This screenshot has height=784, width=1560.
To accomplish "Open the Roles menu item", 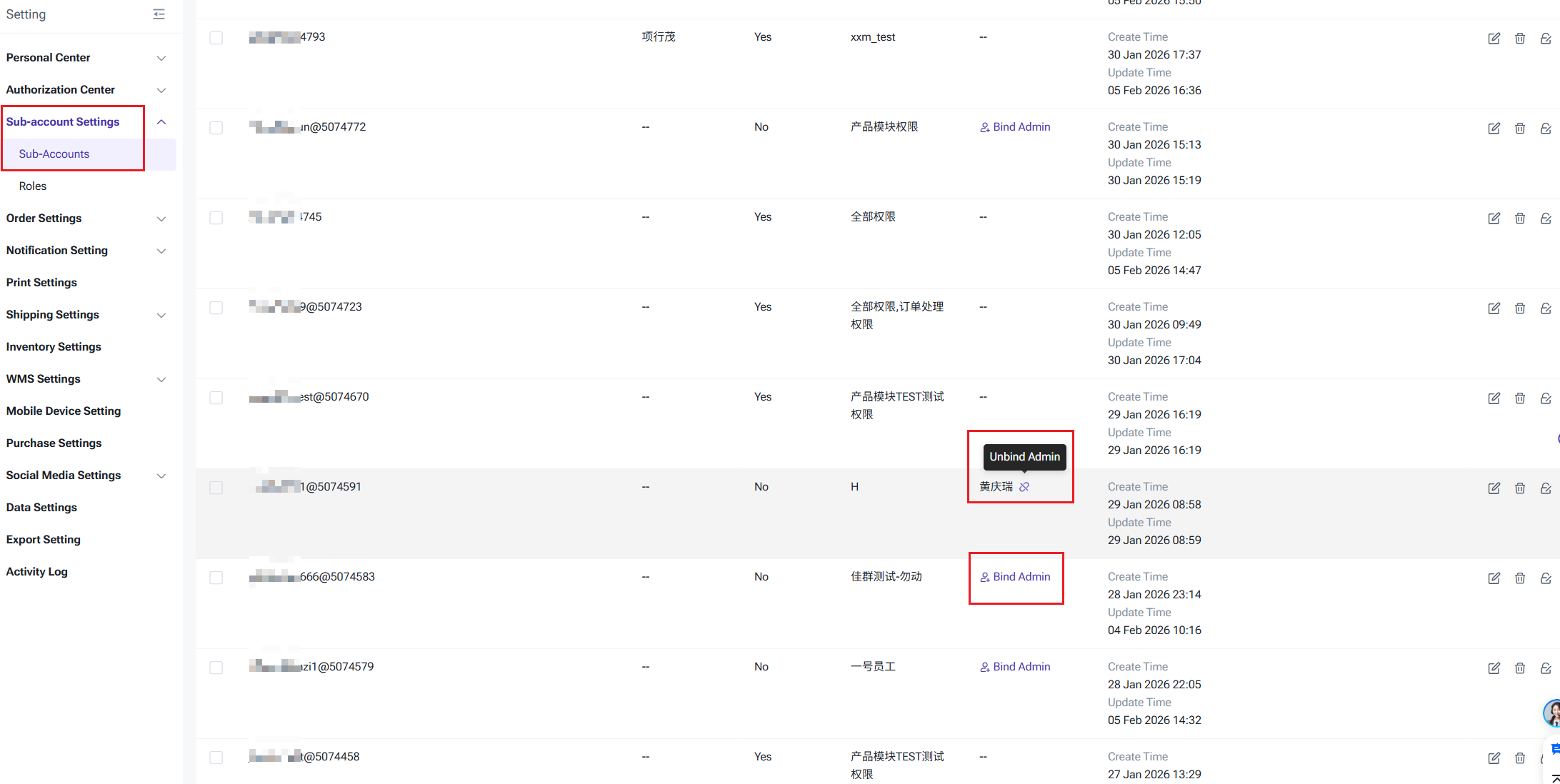I will (x=33, y=186).
